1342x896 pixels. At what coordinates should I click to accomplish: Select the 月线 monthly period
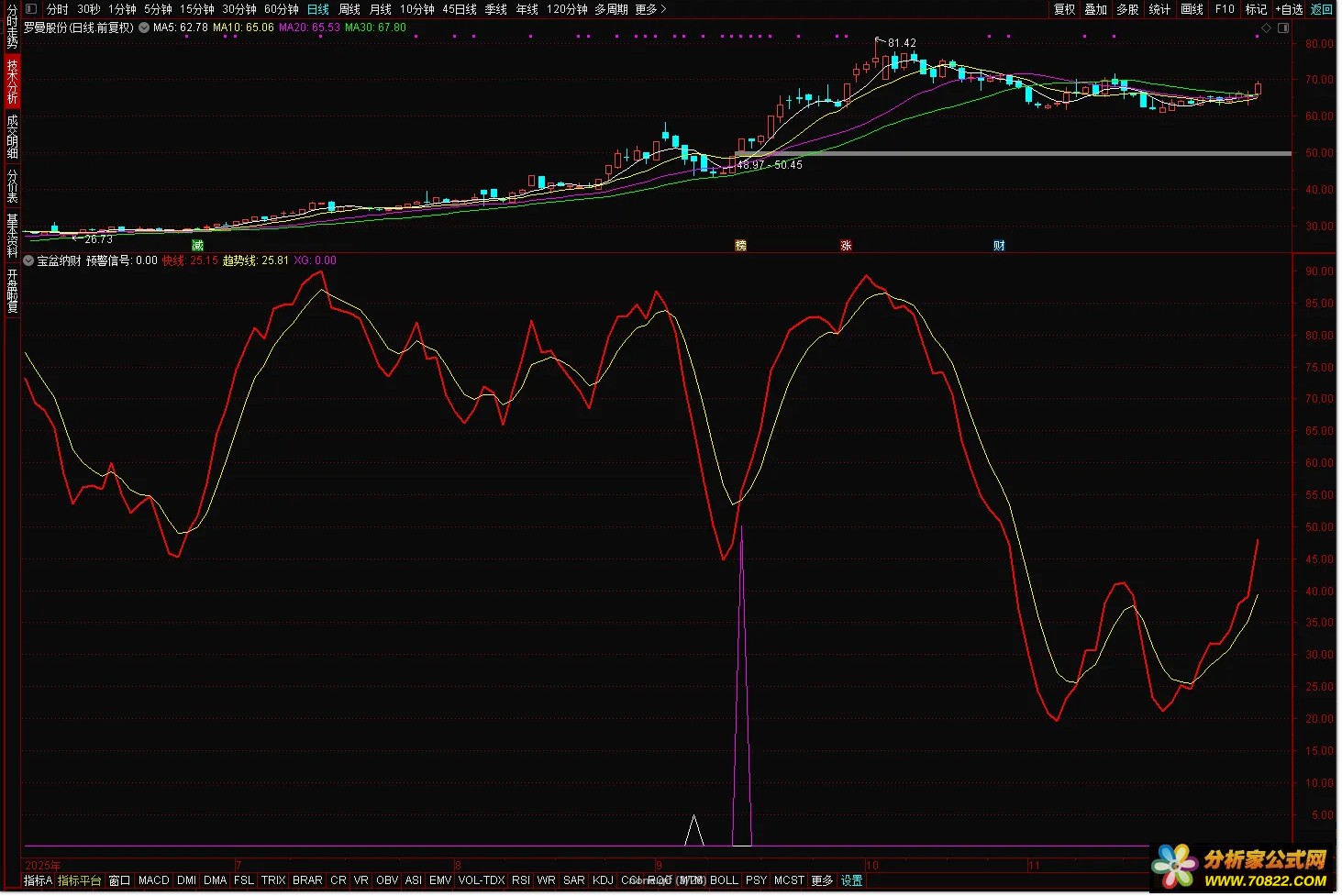[x=381, y=9]
